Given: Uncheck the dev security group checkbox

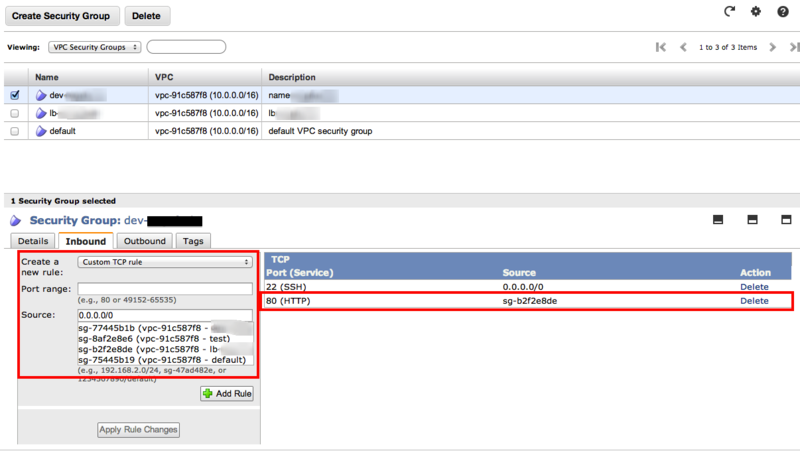Looking at the screenshot, I should pyautogui.click(x=15, y=95).
